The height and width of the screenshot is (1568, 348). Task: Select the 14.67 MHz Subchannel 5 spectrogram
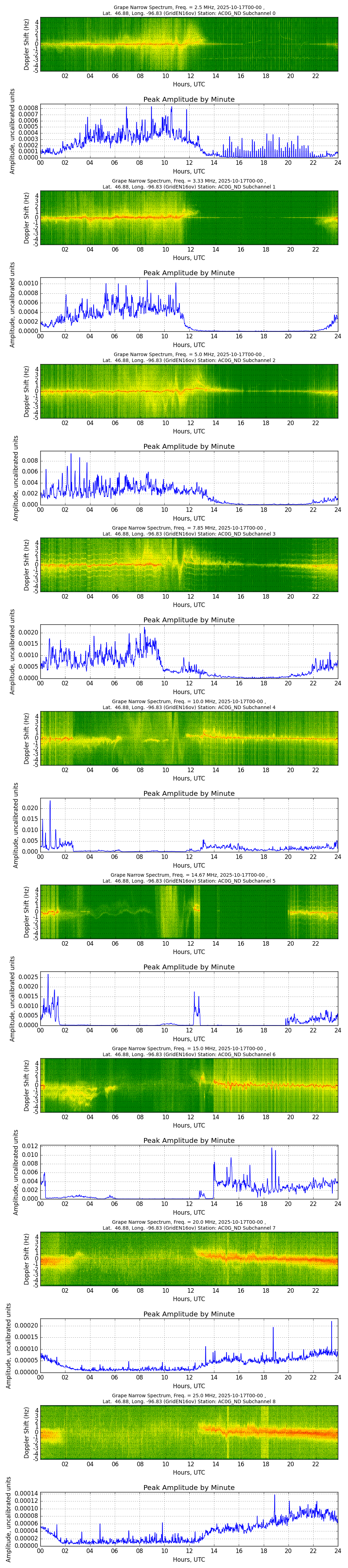coord(189,912)
